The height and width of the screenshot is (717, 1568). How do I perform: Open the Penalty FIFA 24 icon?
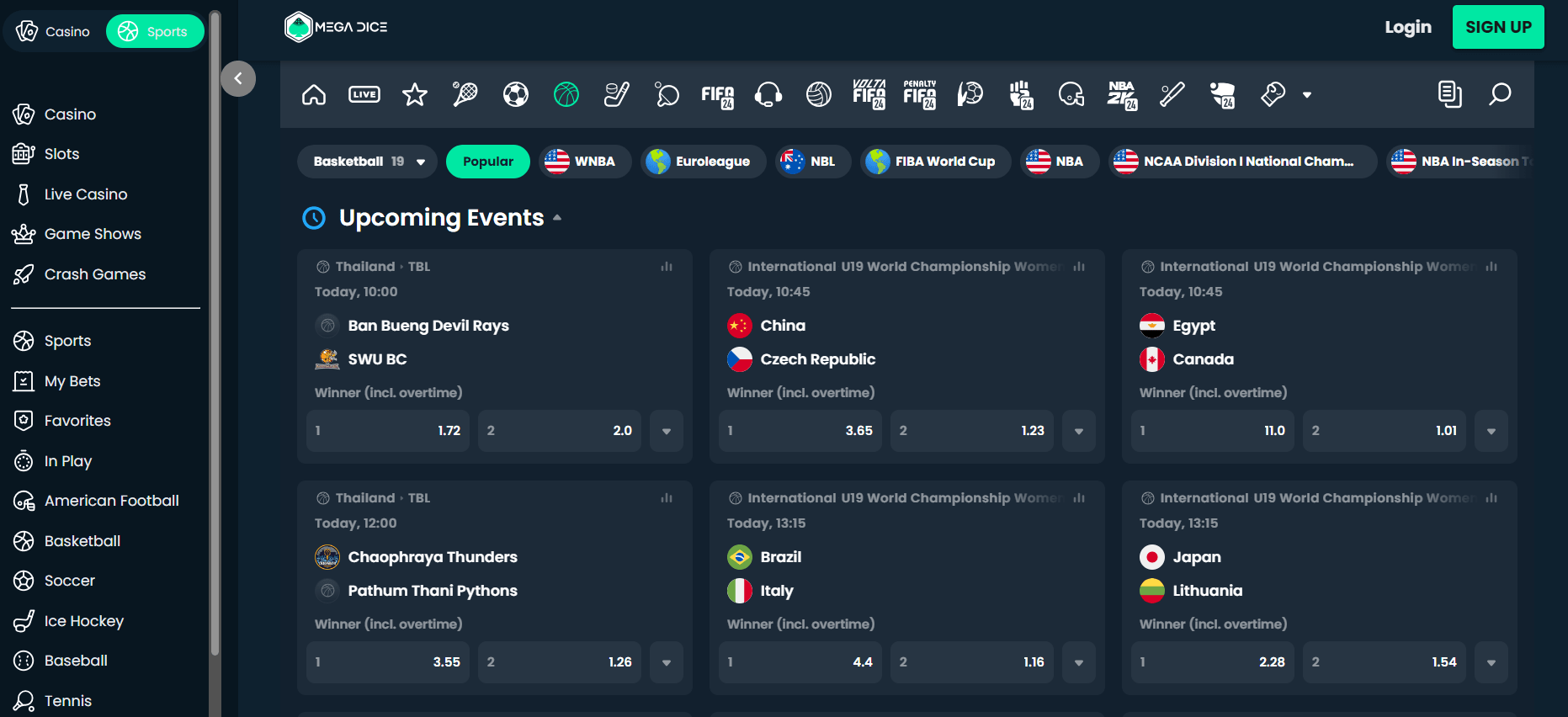920,94
